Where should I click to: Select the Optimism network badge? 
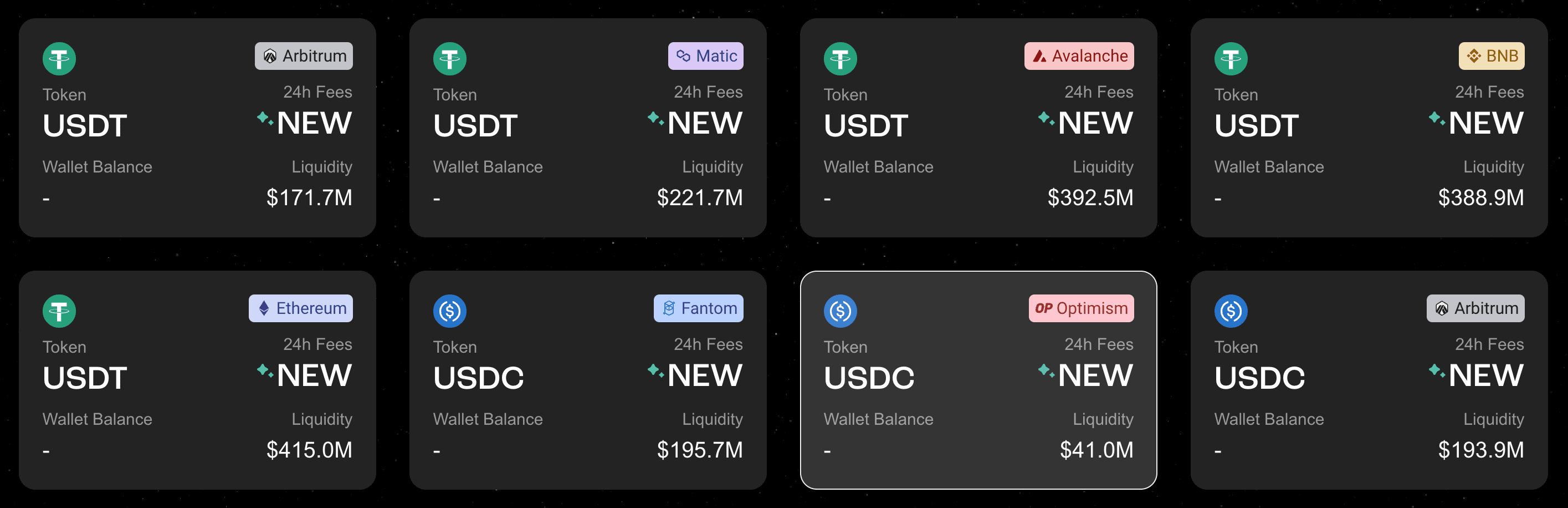[1082, 308]
